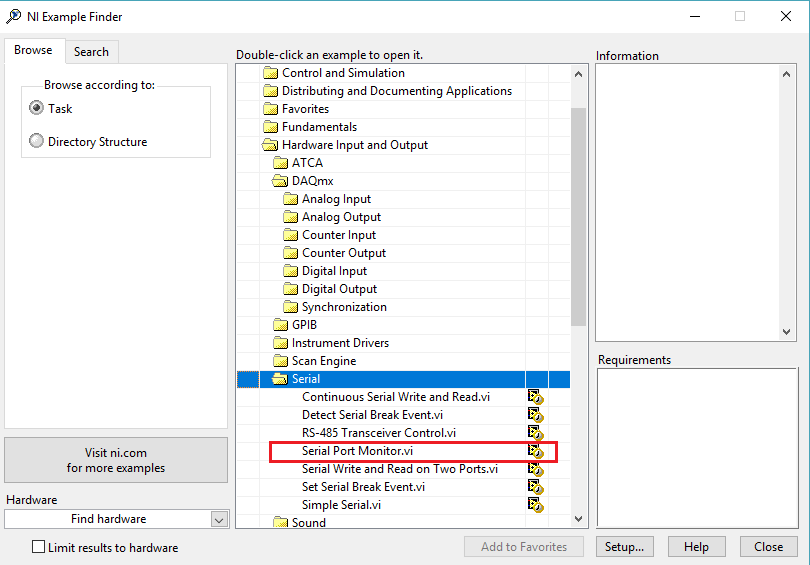Image resolution: width=810 pixels, height=565 pixels.
Task: Click the VI icon beside RS-485 Transceiver Control.vi
Action: [x=535, y=433]
